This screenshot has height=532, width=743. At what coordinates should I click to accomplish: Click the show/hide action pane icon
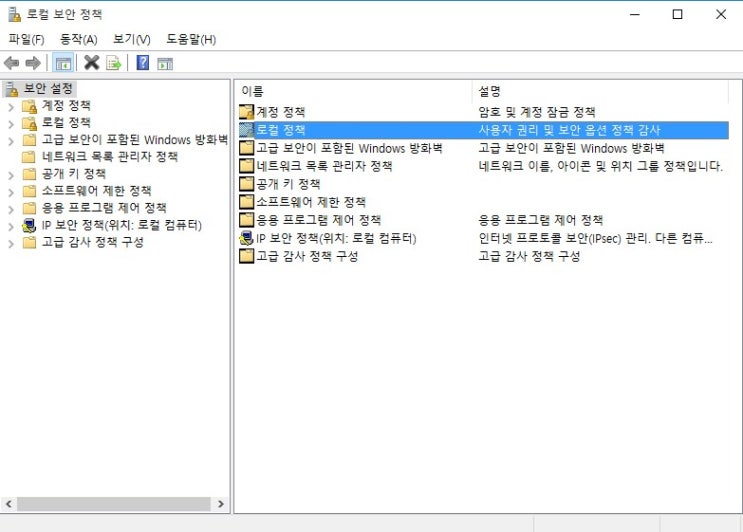click(x=165, y=63)
